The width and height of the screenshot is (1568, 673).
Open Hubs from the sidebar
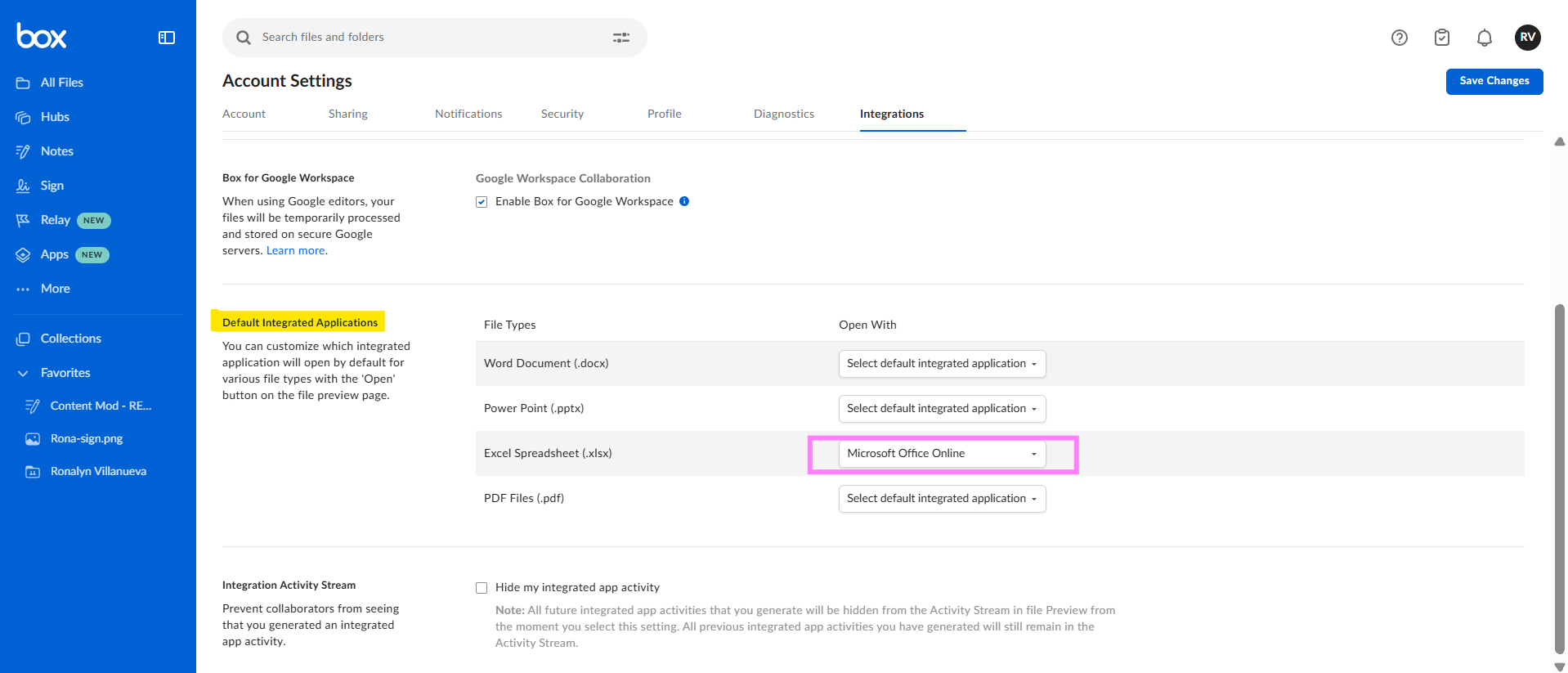(55, 117)
